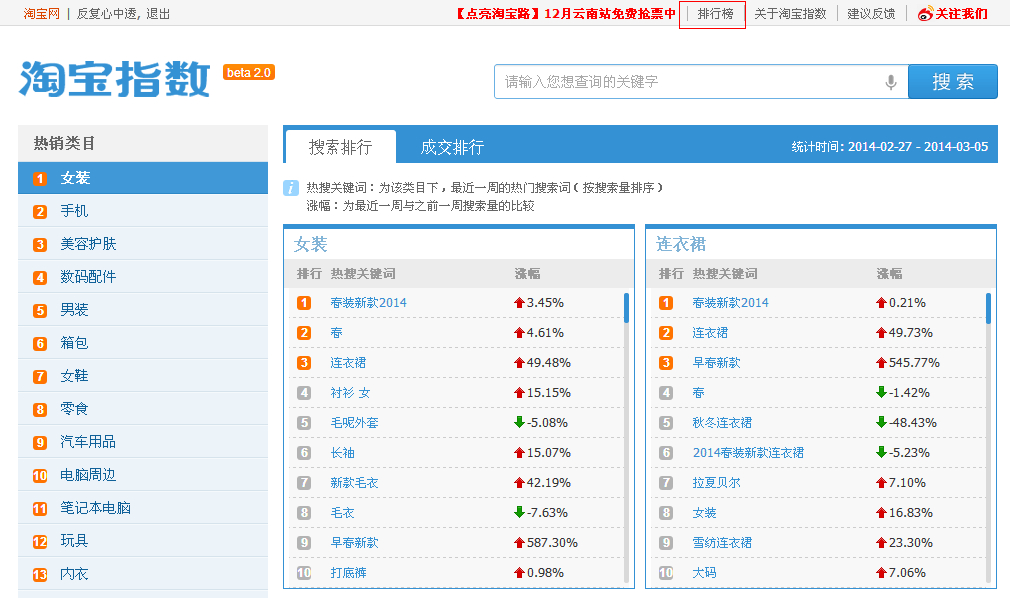Image resolution: width=1010 pixels, height=598 pixels.
Task: Open keyword 长袖
Action: 343,452
